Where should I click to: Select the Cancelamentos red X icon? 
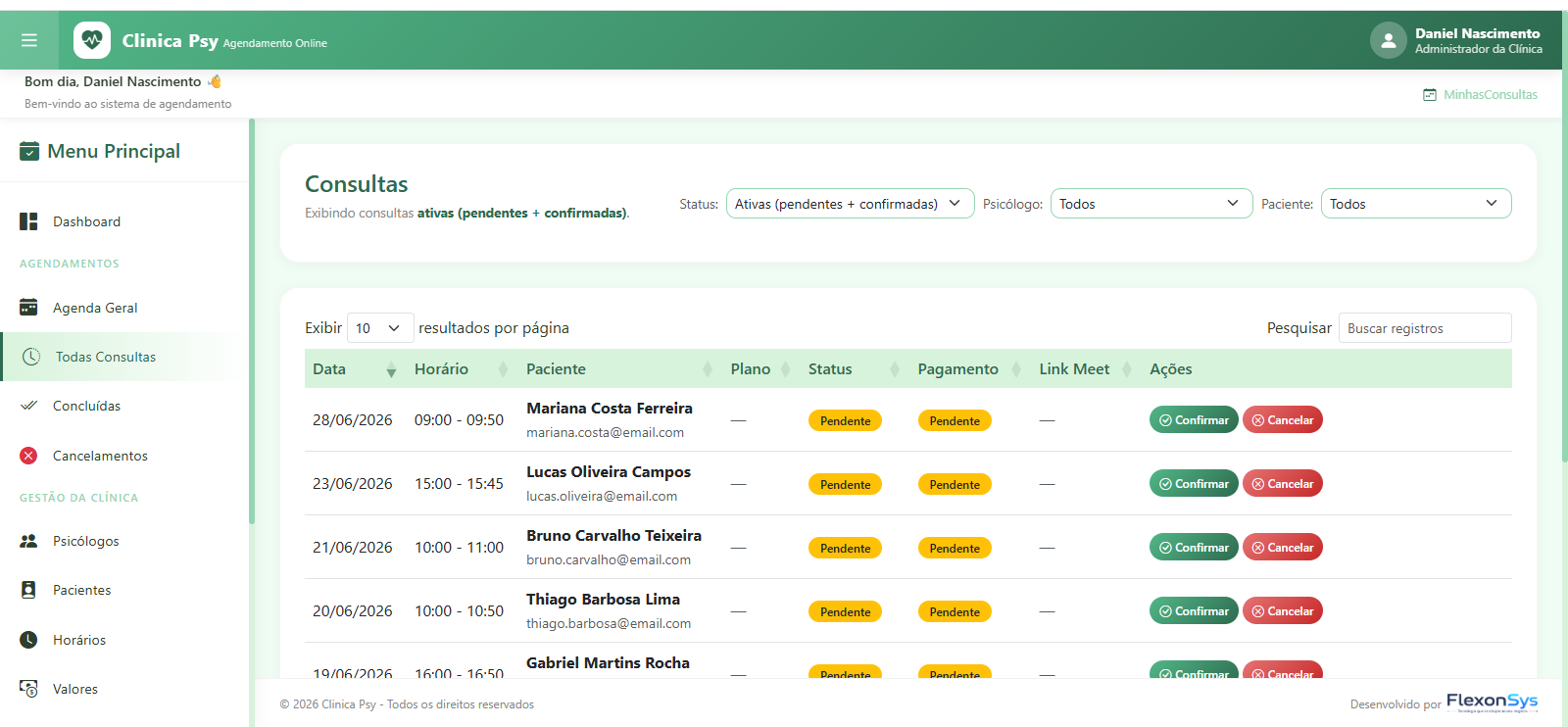click(28, 456)
